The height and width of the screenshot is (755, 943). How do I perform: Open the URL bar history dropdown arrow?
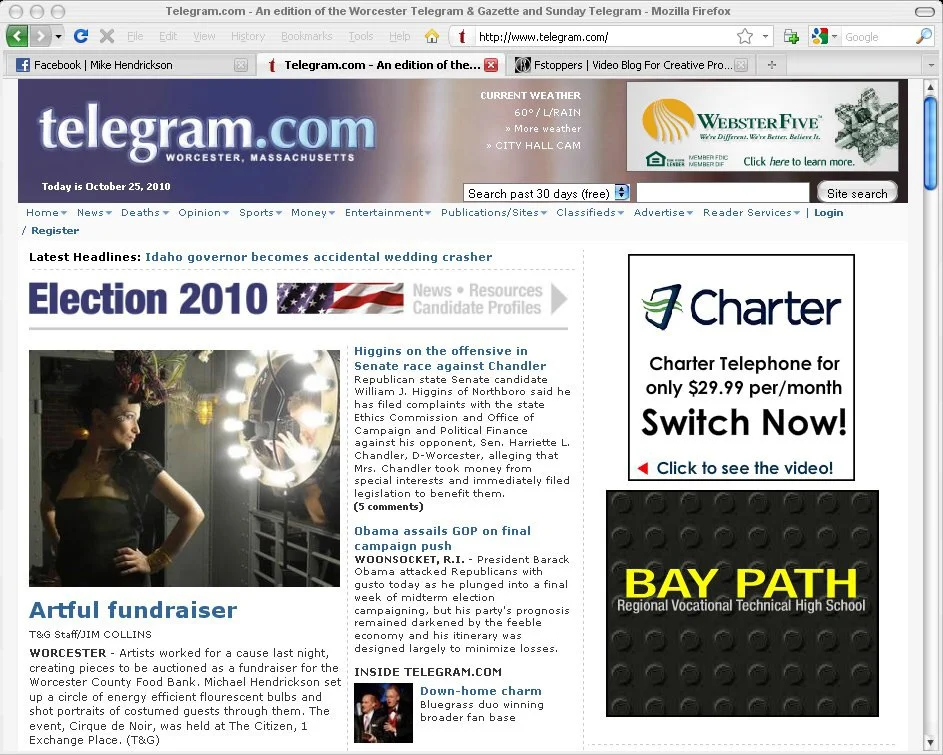765,37
